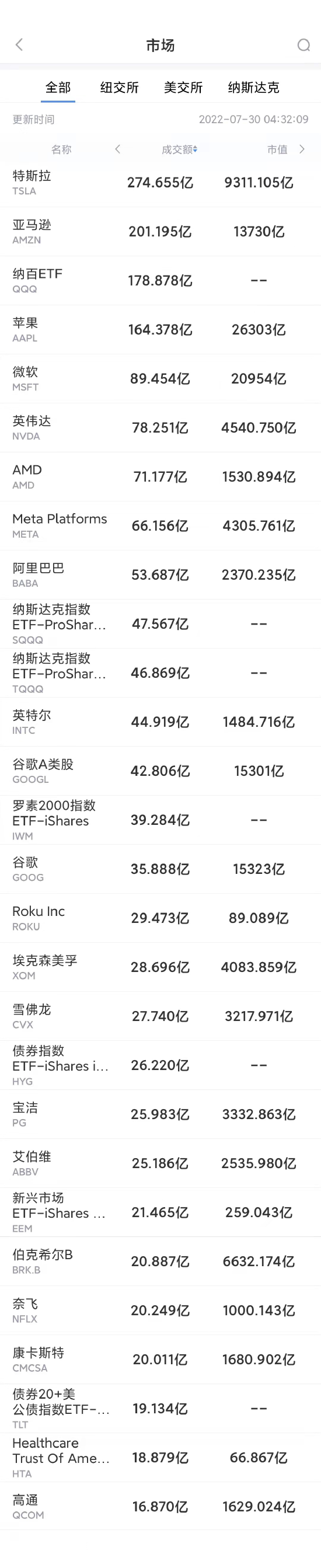Select the 英伟达 NVDA row
This screenshot has height=1568, width=321.
click(160, 428)
